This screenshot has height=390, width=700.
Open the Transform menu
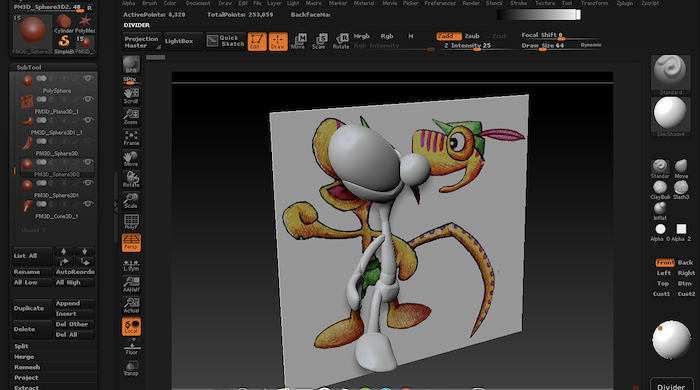594,3
